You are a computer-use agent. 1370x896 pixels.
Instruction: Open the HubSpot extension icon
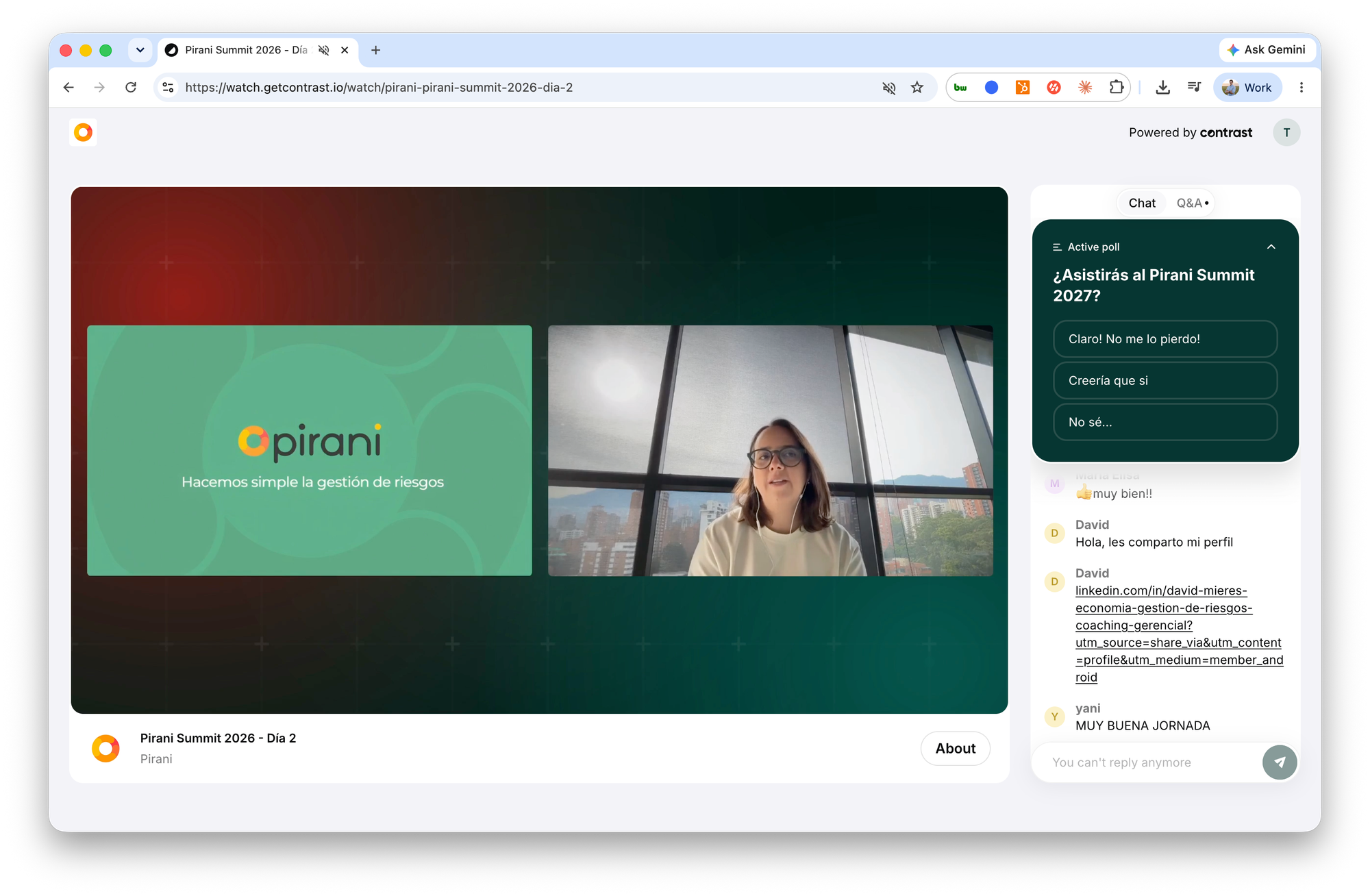click(x=1022, y=87)
